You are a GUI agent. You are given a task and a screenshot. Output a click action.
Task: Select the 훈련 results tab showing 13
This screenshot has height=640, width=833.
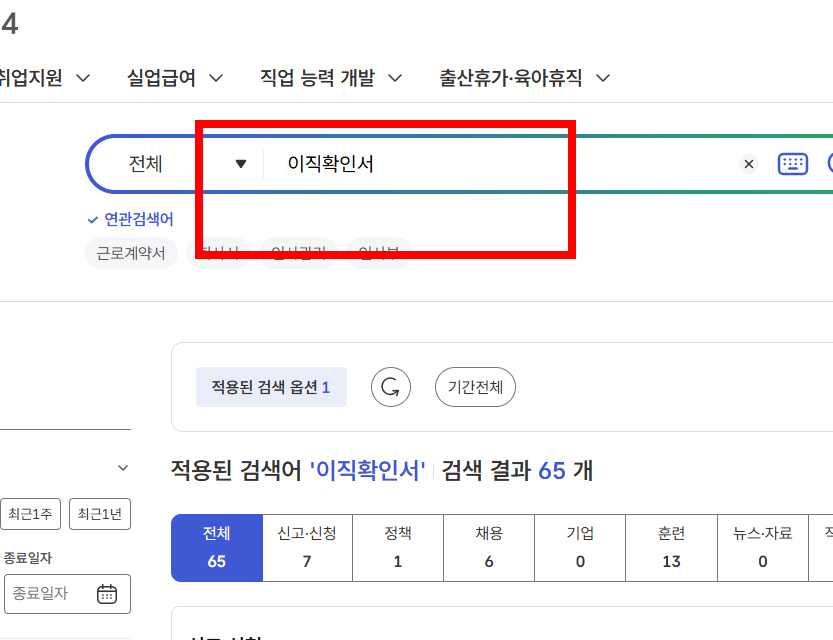click(x=671, y=547)
